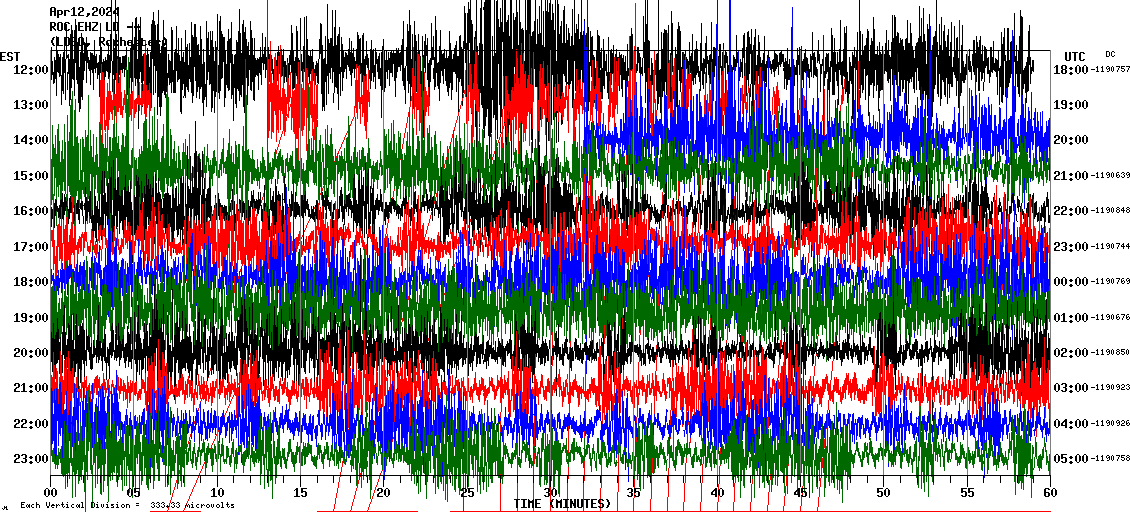Click the TIME (MINUTES) axis title
This screenshot has height=519, width=1130.
[x=562, y=504]
